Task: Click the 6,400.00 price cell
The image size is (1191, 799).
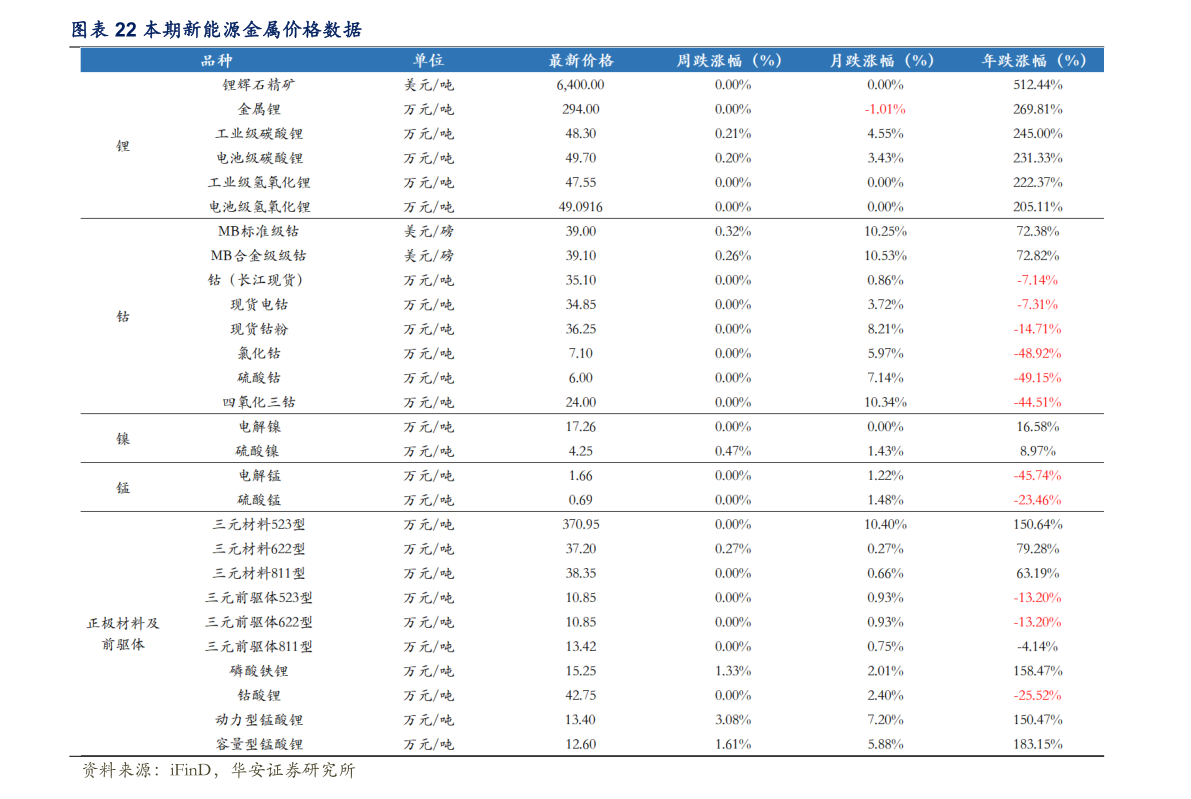Action: tap(580, 85)
